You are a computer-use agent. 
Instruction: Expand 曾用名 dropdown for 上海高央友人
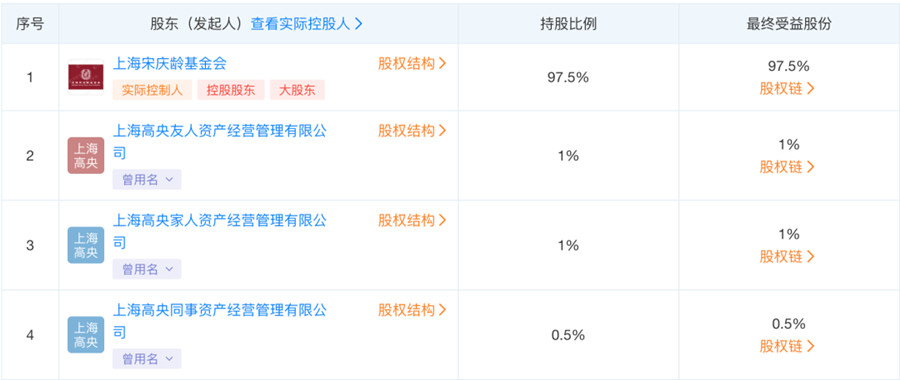point(147,180)
